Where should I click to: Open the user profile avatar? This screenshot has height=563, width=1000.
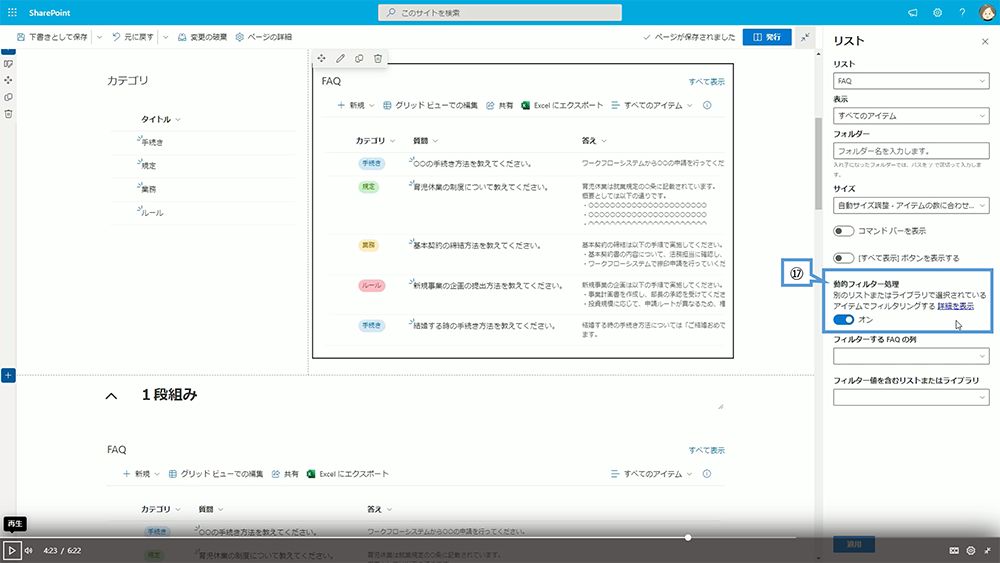(x=987, y=13)
